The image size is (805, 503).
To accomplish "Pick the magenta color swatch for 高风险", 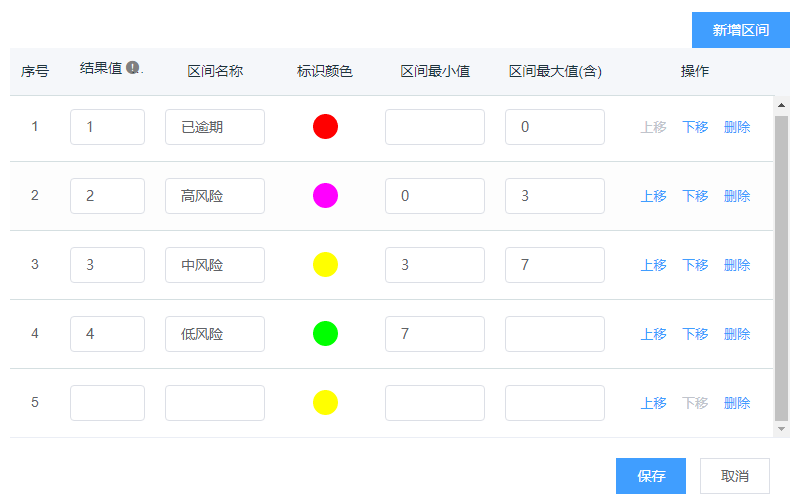I will click(325, 196).
